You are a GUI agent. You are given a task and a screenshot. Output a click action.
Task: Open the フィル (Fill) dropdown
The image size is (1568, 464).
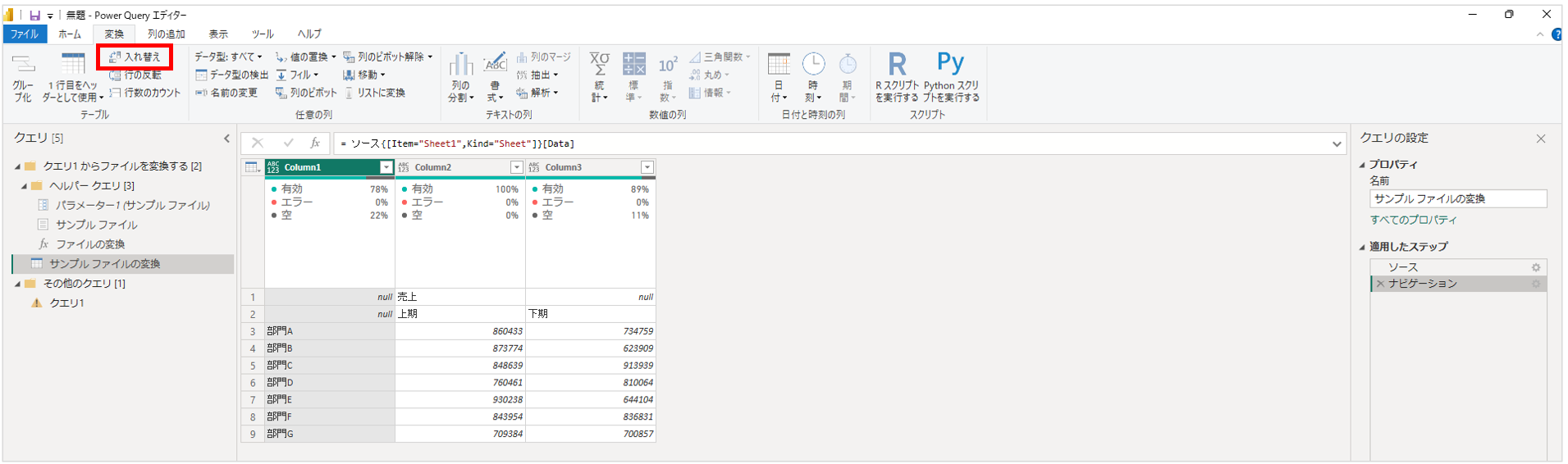point(297,75)
